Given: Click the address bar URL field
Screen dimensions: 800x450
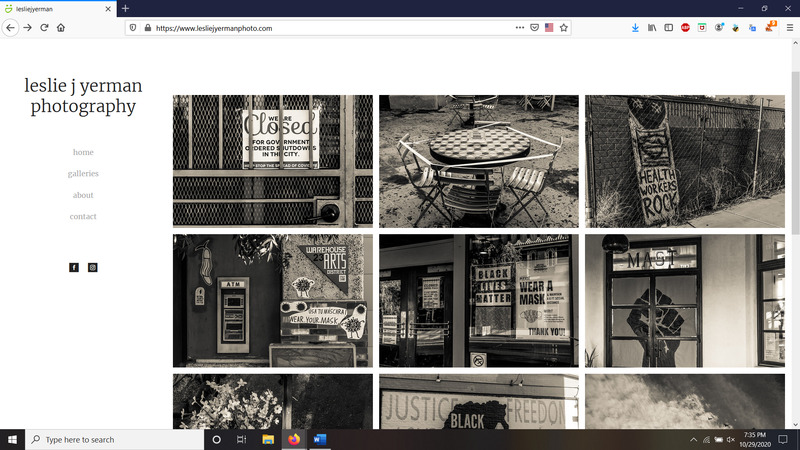Looking at the screenshot, I should 330,28.
